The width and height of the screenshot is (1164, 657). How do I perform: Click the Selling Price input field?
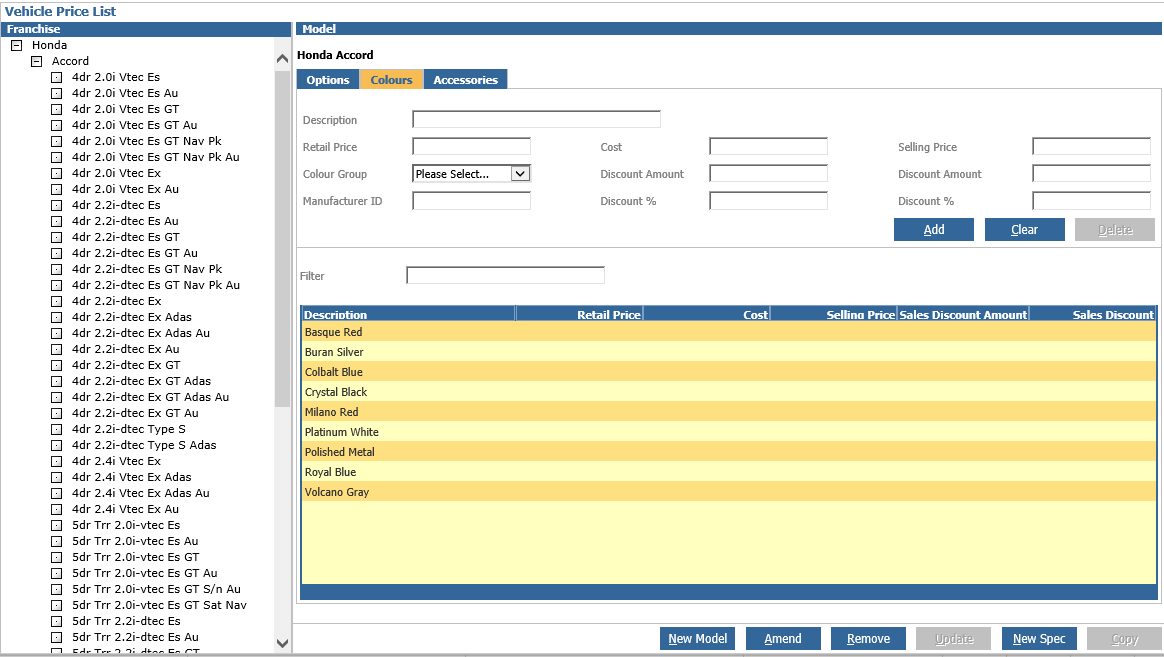[x=1091, y=146]
